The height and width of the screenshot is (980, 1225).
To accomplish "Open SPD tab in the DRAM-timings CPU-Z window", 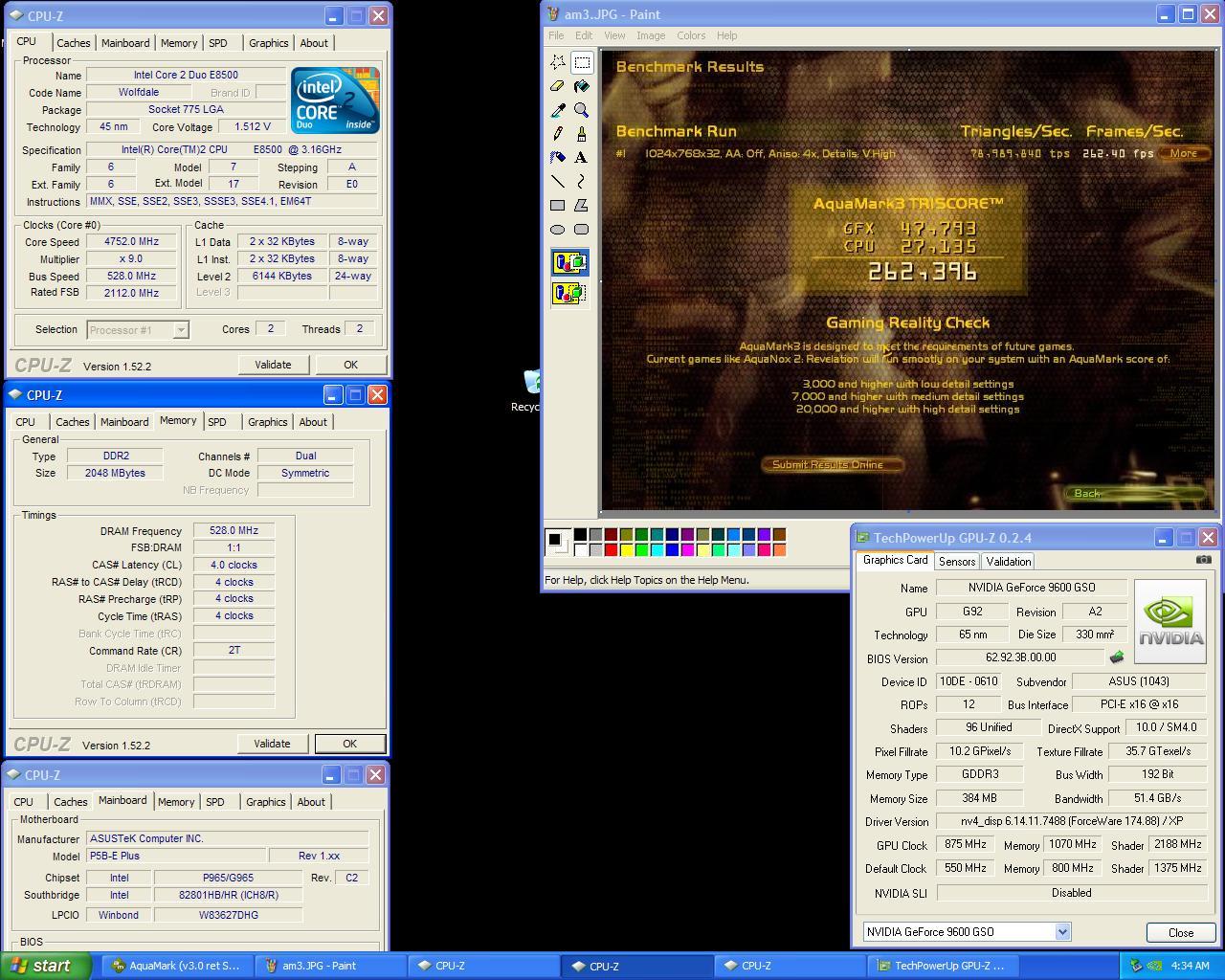I will [217, 422].
